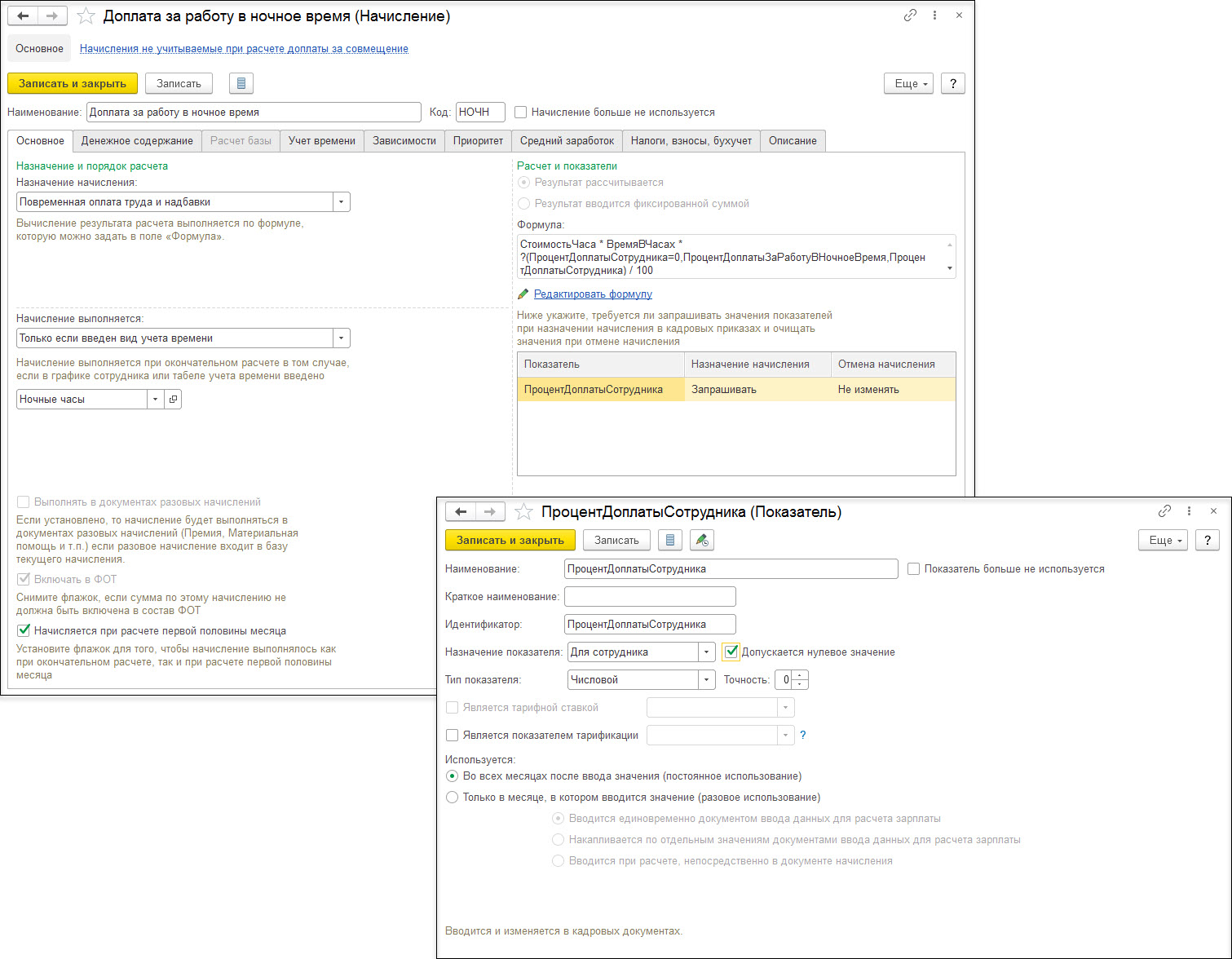This screenshot has width=1232, height=959.
Task: Click Записать и закрыть in Показатель window
Action: 510,540
